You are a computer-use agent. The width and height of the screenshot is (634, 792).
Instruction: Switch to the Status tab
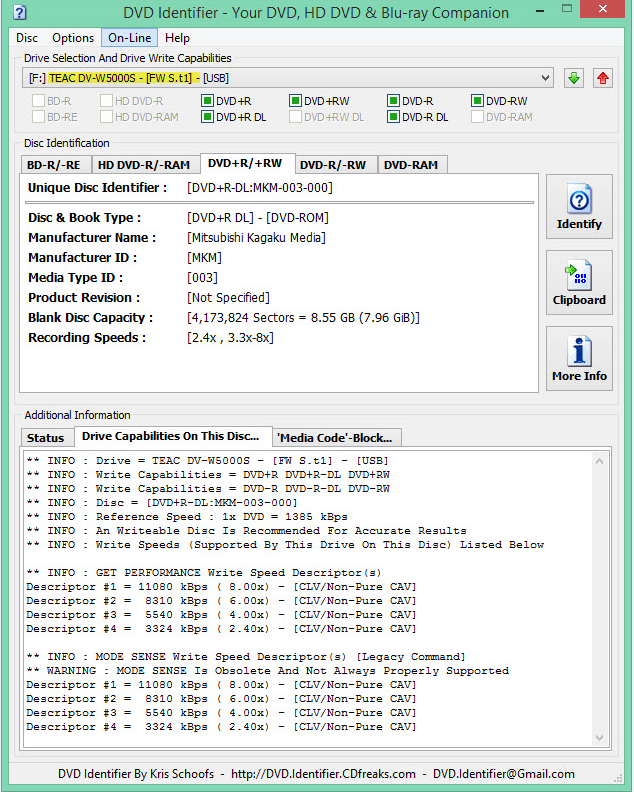pyautogui.click(x=45, y=438)
